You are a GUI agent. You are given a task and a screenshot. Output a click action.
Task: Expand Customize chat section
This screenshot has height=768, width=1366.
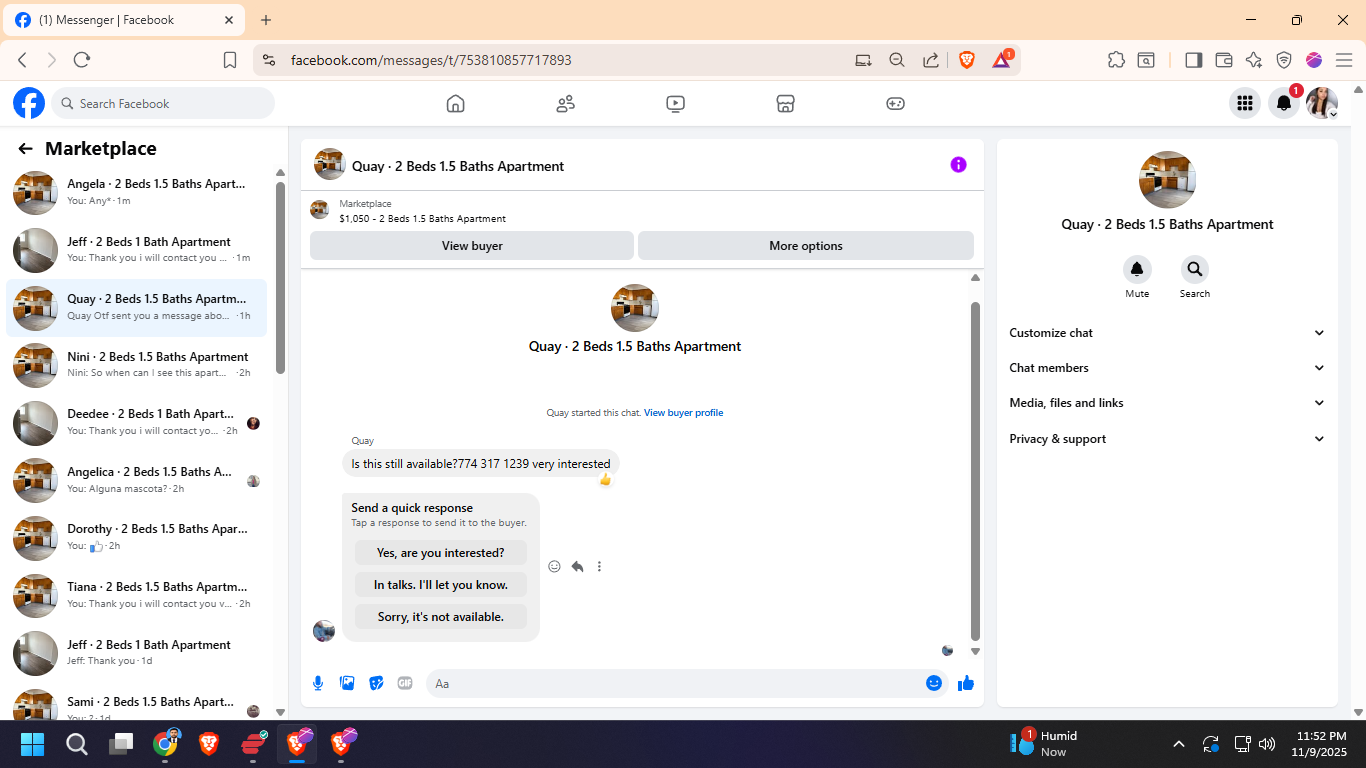pyautogui.click(x=1167, y=333)
